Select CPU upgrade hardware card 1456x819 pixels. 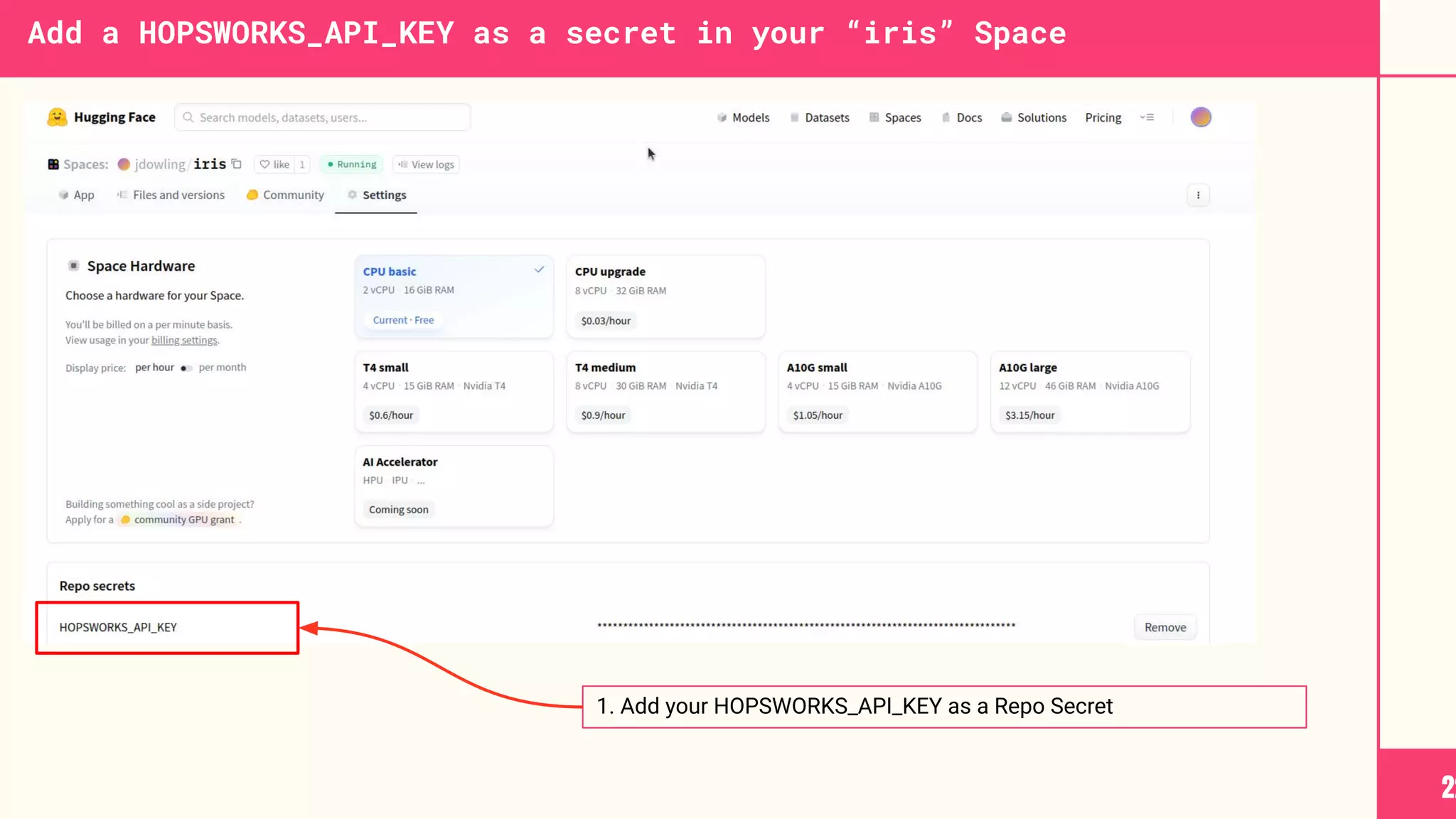point(665,296)
